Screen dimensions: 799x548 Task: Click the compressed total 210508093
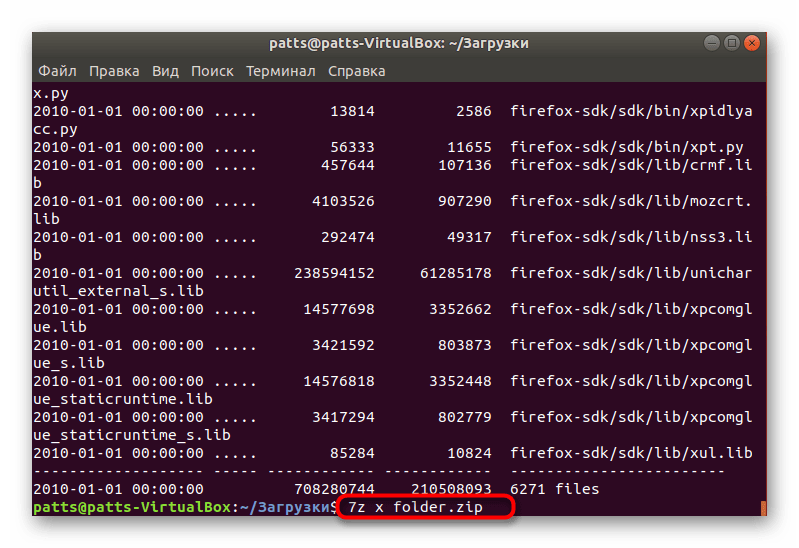[451, 489]
